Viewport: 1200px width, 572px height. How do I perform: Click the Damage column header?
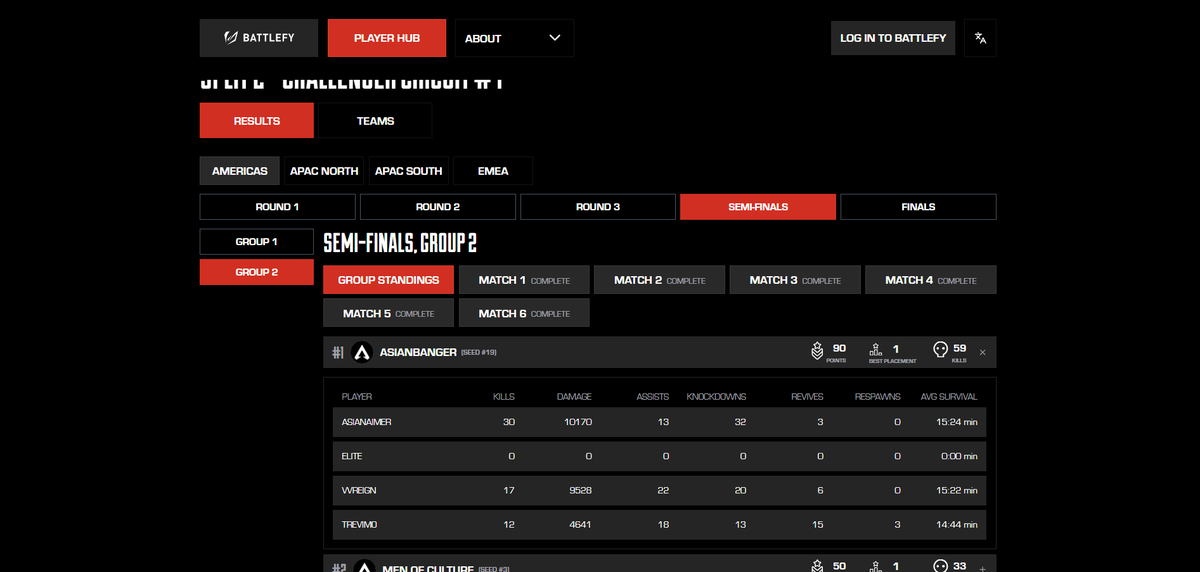(x=574, y=397)
